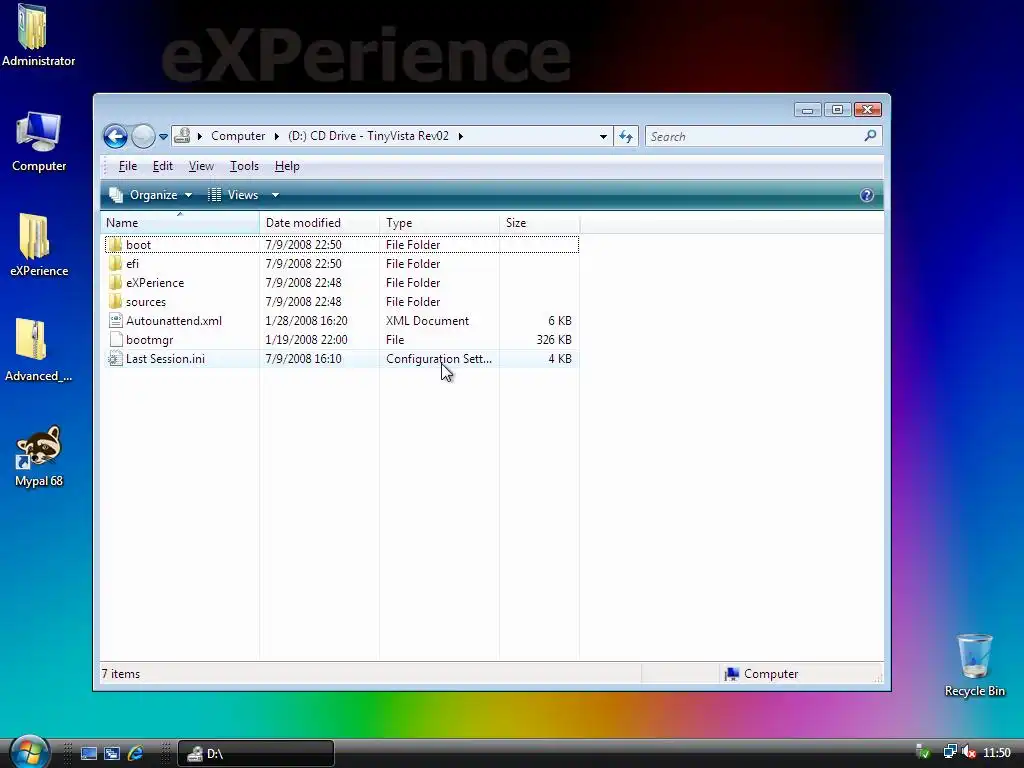Screen dimensions: 1024x768
Task: Sort by the Type column header
Action: pyautogui.click(x=440, y=223)
